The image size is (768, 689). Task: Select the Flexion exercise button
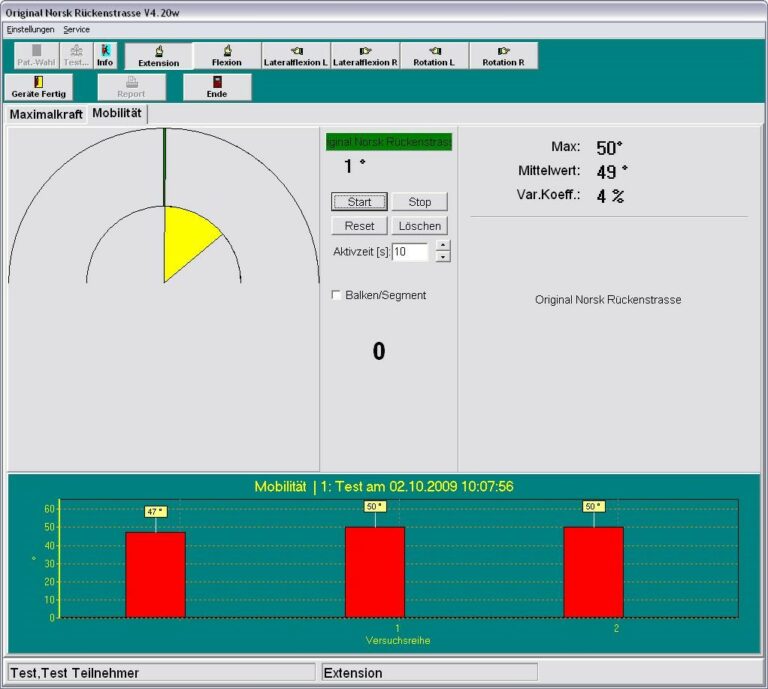coord(227,56)
